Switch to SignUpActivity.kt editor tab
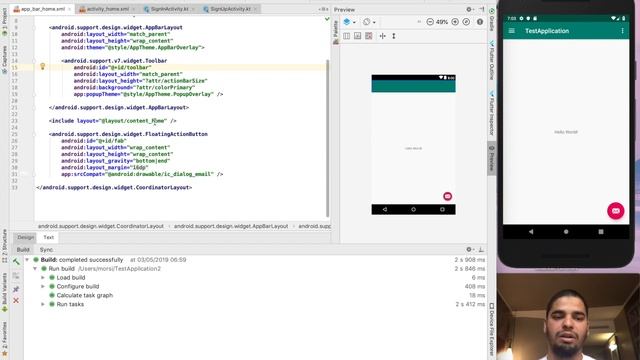This screenshot has height=360, width=640. pos(230,9)
